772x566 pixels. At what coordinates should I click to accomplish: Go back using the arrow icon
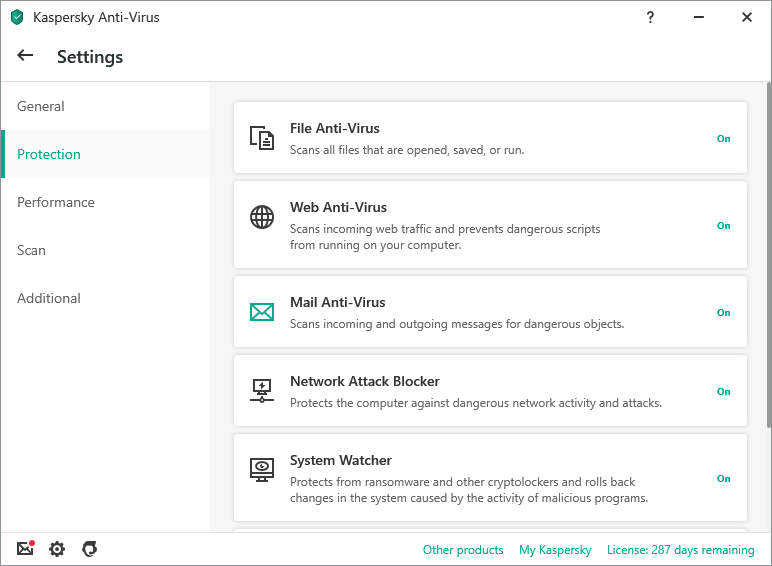click(26, 56)
